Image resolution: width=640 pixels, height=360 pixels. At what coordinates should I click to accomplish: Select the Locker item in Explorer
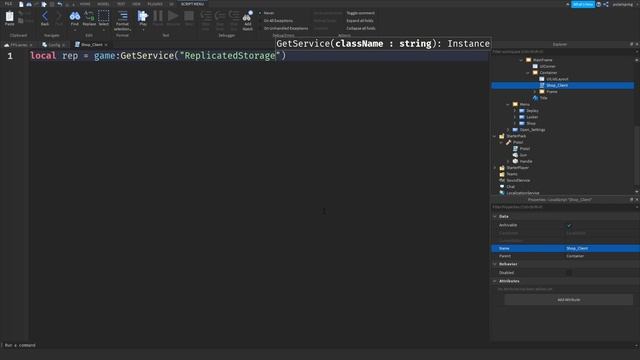click(532, 117)
